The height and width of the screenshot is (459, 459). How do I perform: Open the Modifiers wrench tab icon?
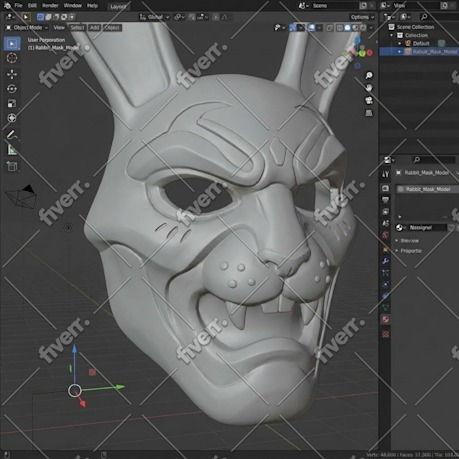(386, 261)
